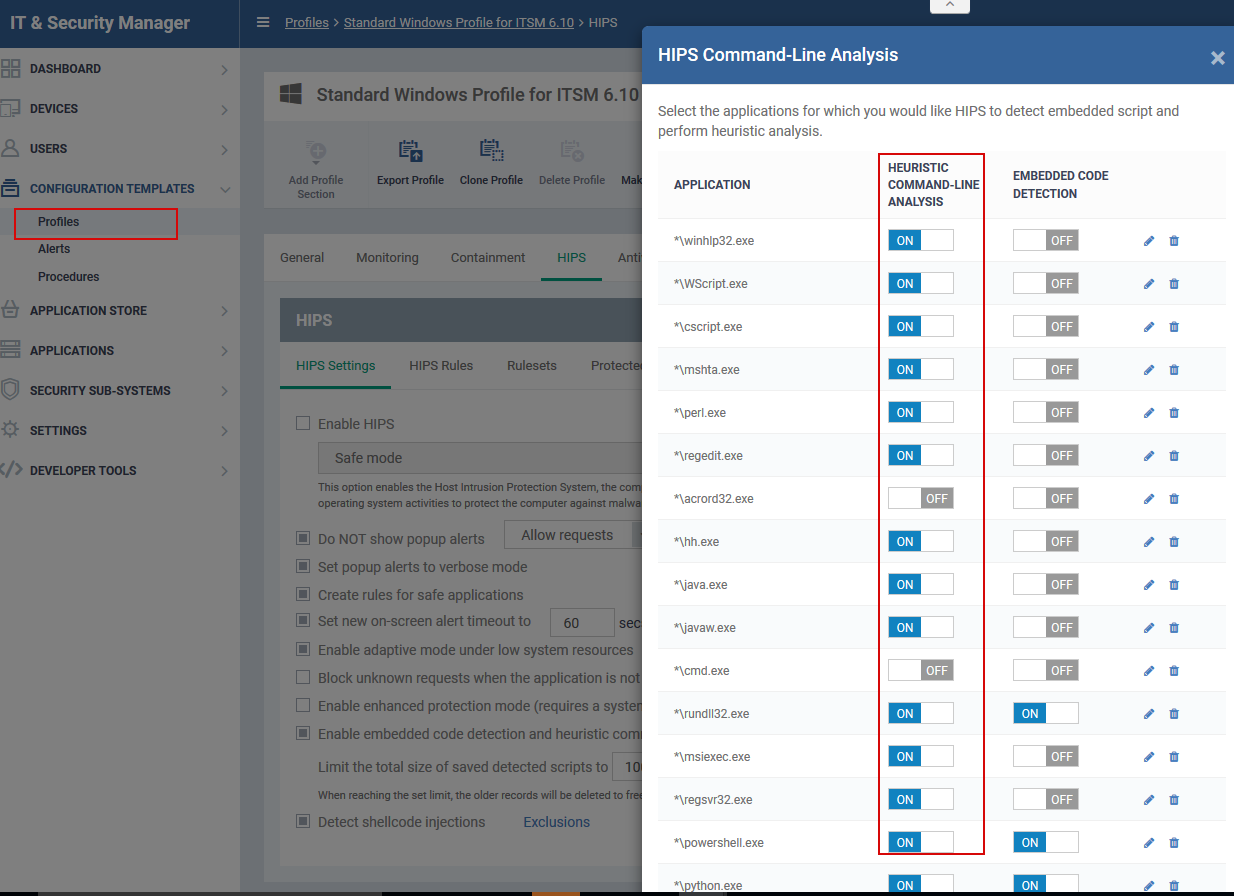Click the hamburger menu icon in header
1234x896 pixels.
(x=263, y=22)
